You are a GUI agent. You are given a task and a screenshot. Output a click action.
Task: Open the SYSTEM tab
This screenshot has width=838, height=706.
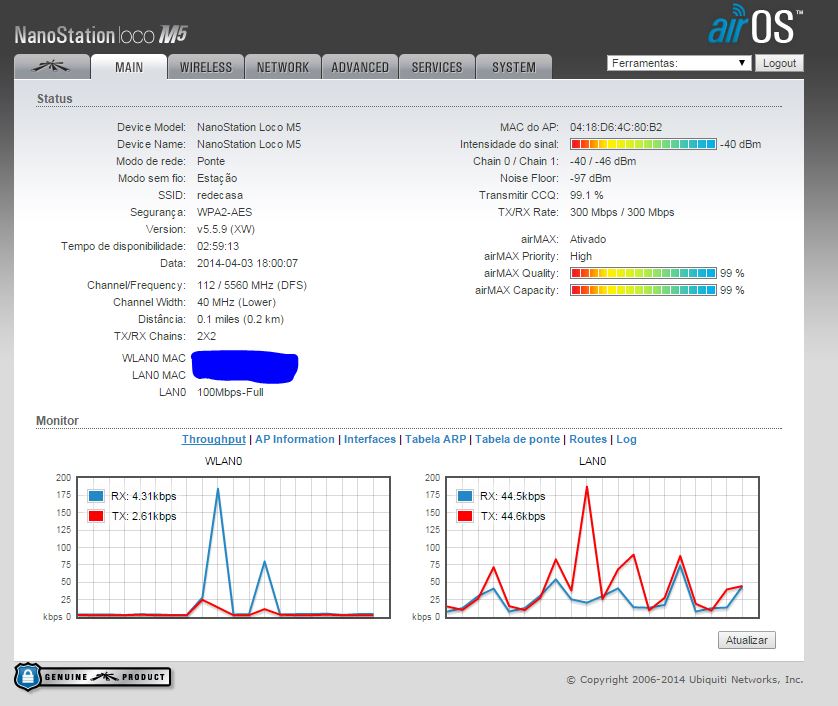[x=514, y=67]
